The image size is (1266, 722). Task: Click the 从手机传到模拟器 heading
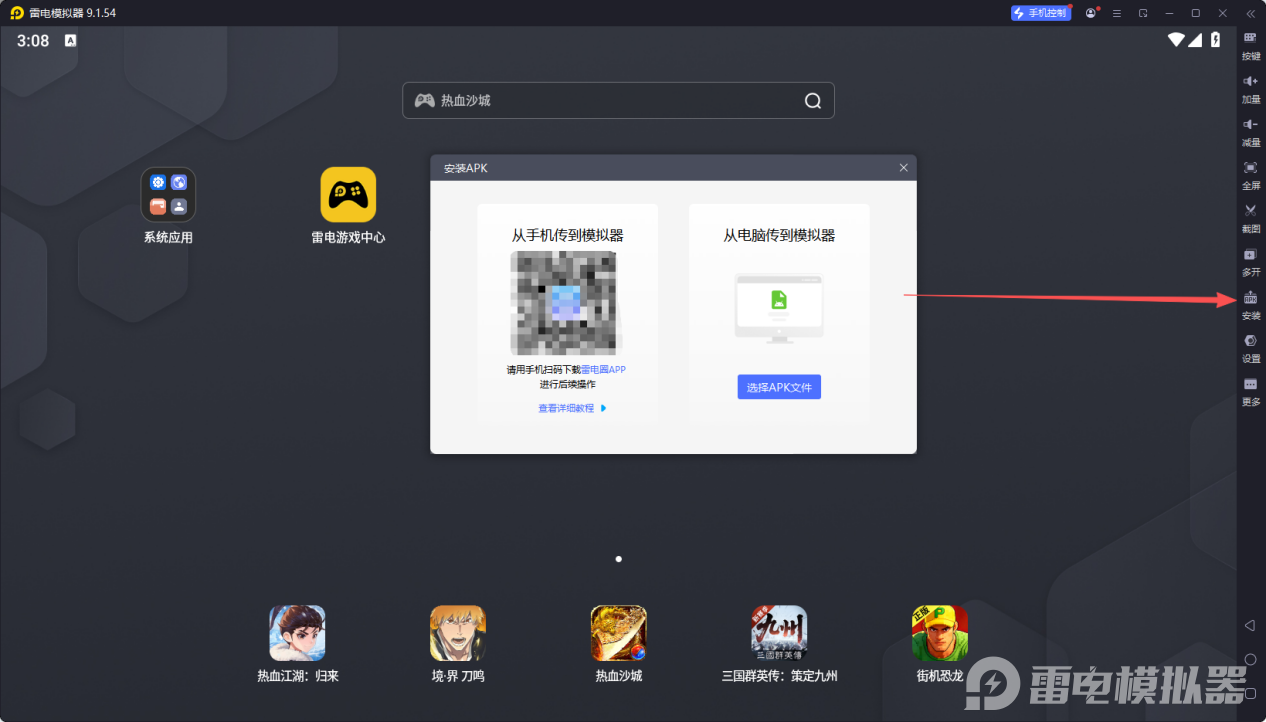pos(567,235)
